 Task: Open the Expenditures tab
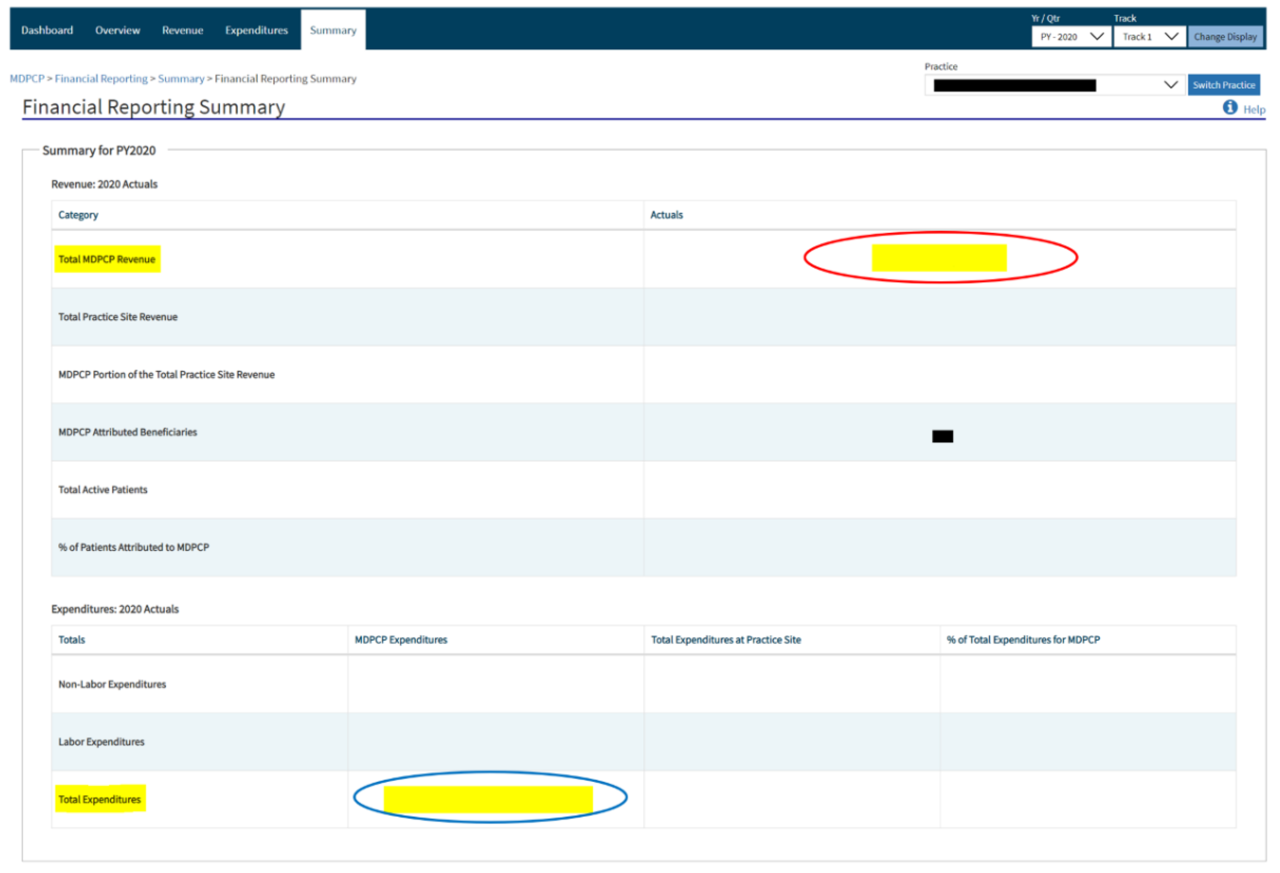256,30
